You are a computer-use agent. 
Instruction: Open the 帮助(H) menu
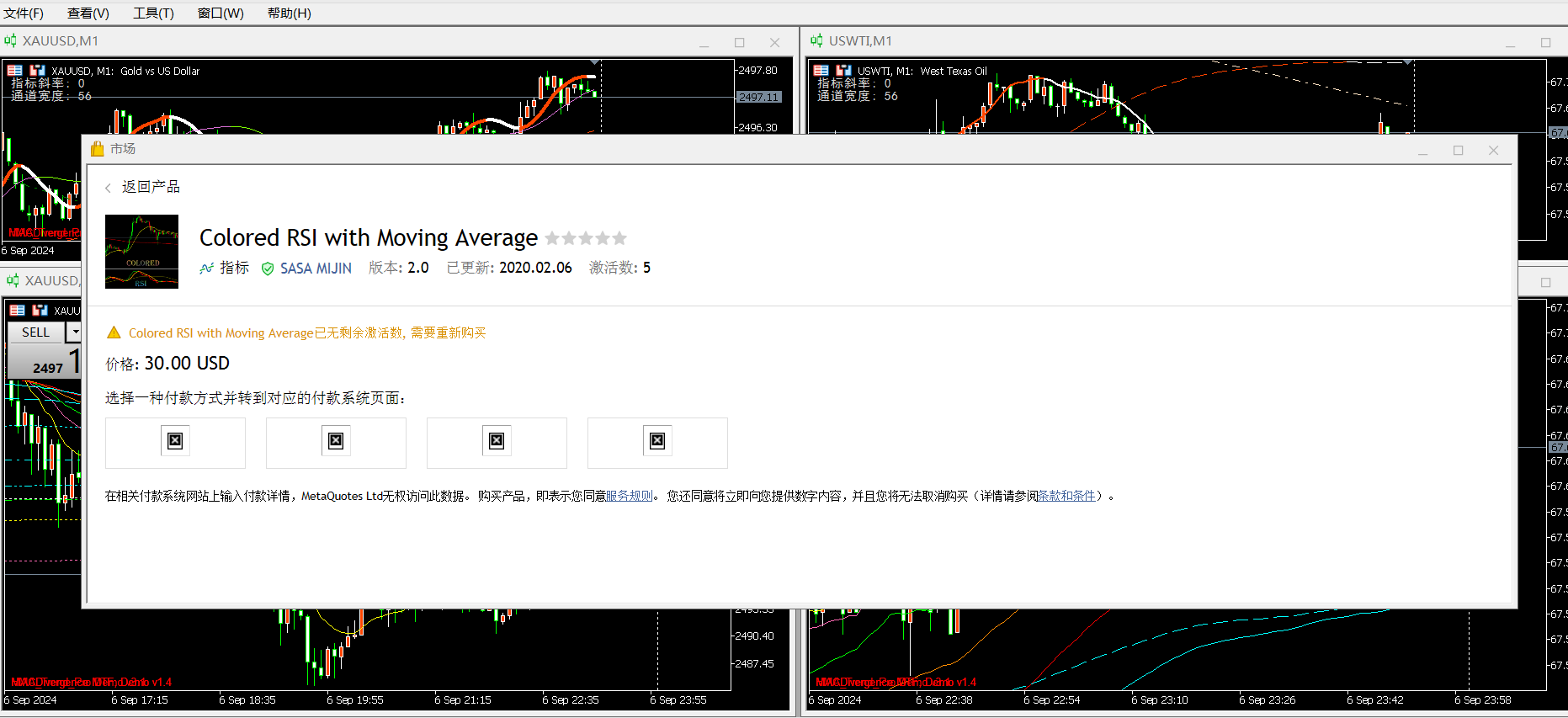[290, 13]
